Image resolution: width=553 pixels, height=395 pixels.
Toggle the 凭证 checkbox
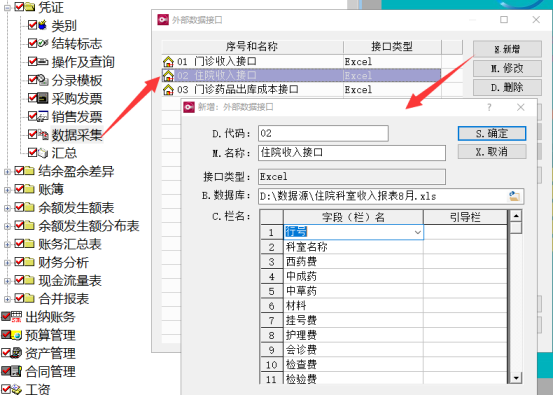pos(19,6)
